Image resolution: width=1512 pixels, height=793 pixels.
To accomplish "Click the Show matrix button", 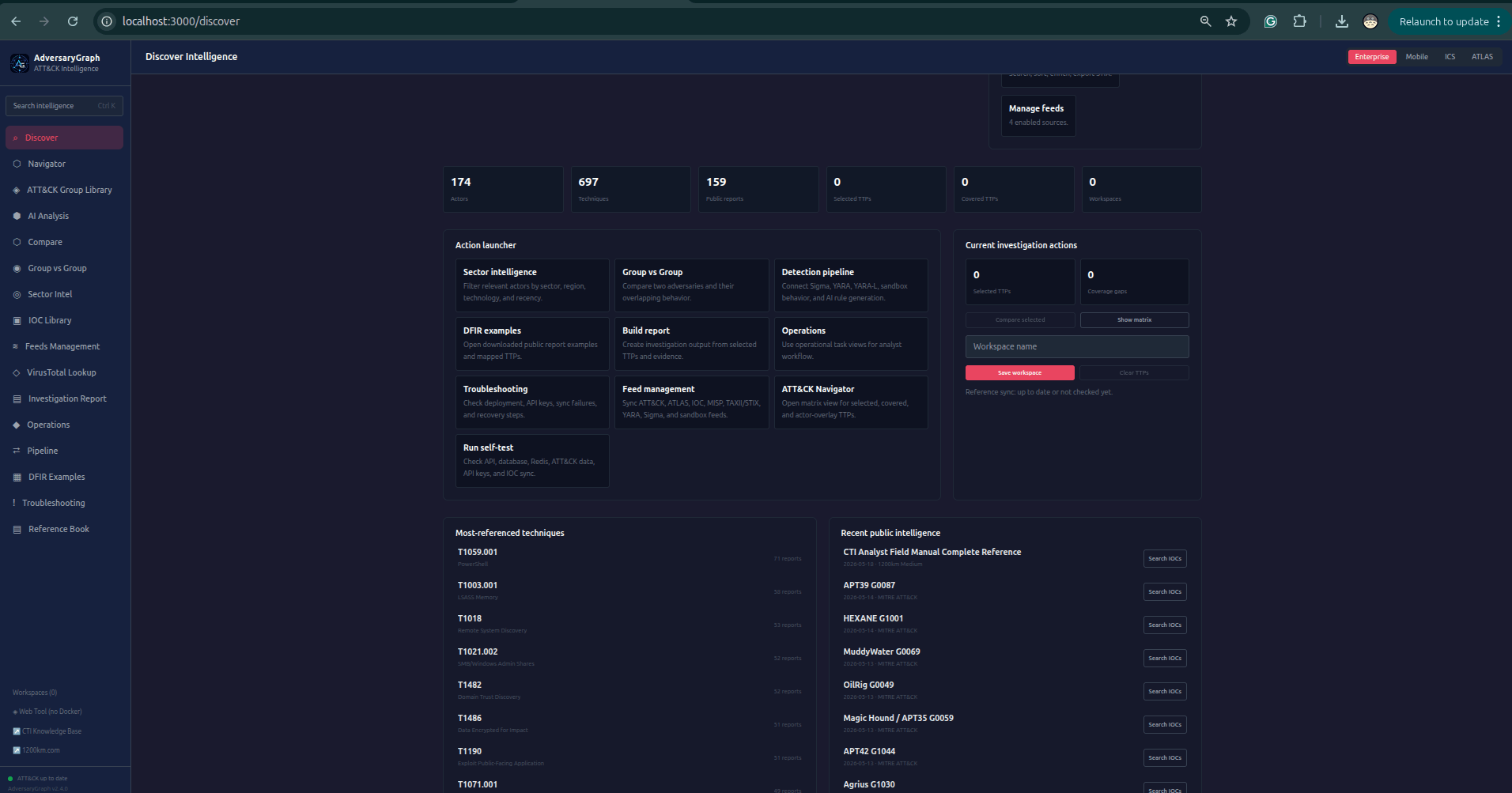I will [1134, 320].
